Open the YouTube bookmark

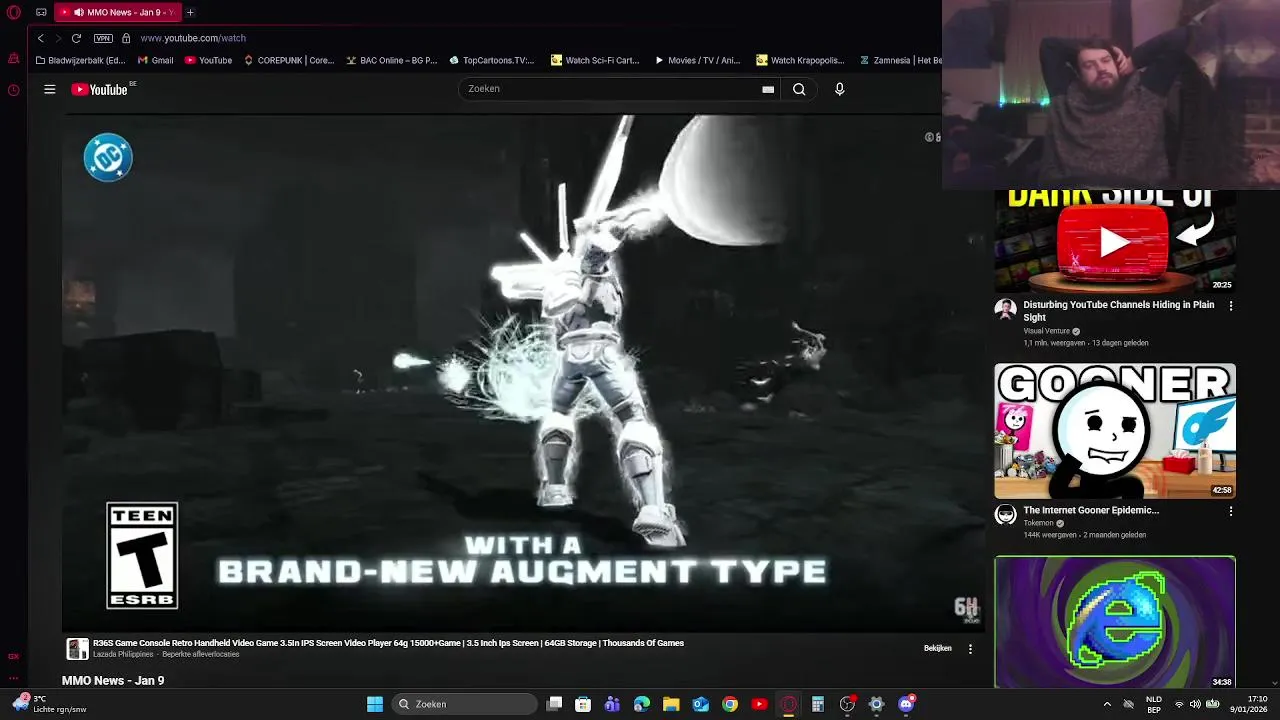(x=208, y=60)
